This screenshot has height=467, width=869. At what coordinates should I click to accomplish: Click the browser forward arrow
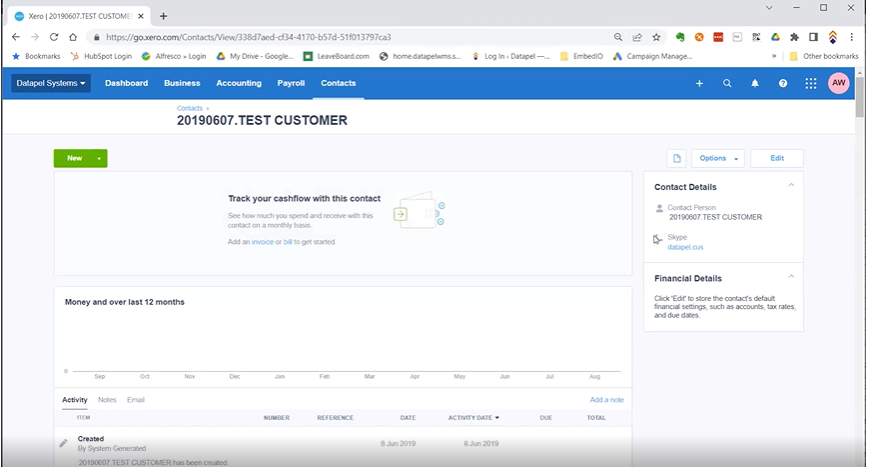pyautogui.click(x=35, y=37)
